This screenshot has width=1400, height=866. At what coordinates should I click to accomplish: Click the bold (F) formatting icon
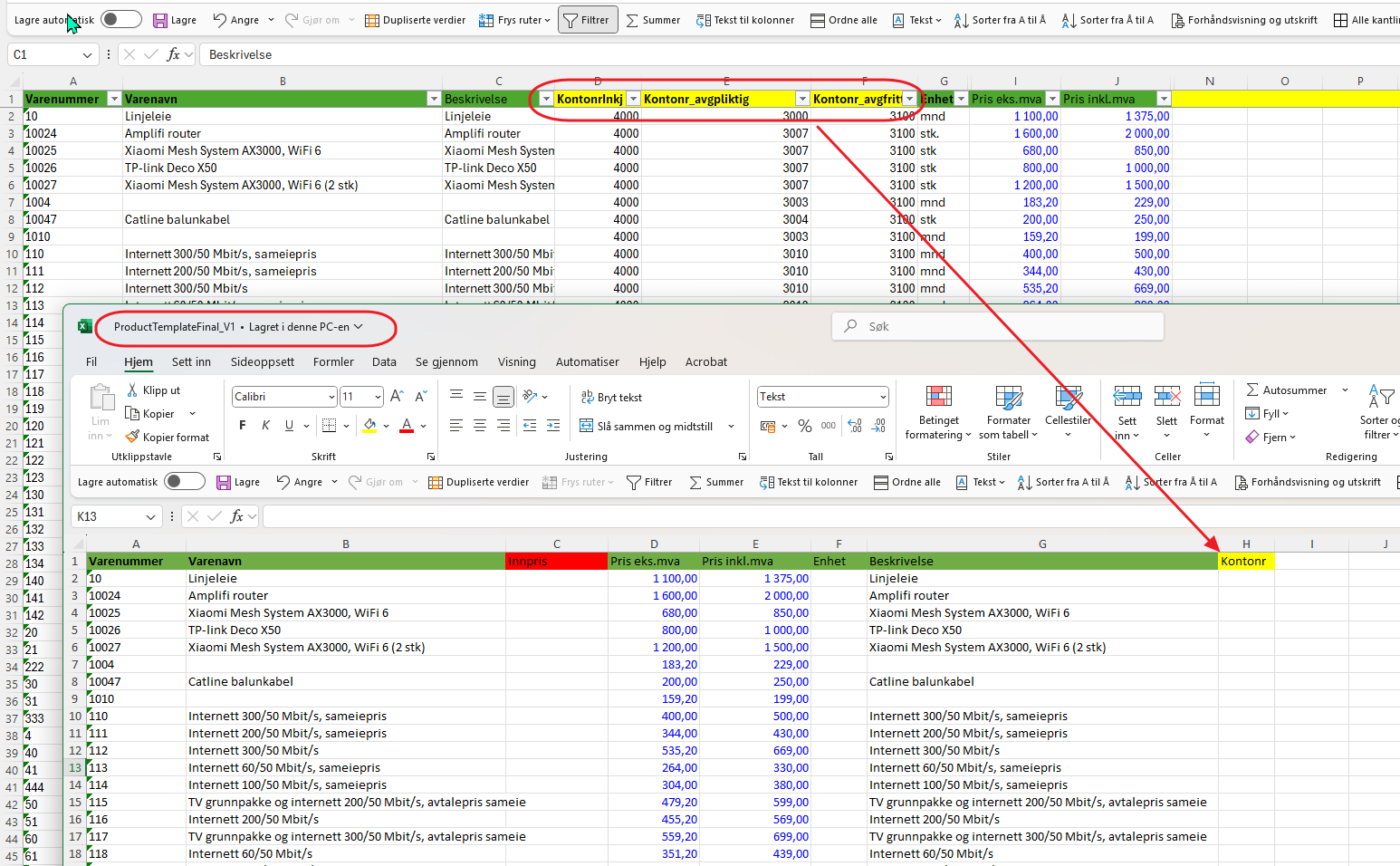pos(242,426)
